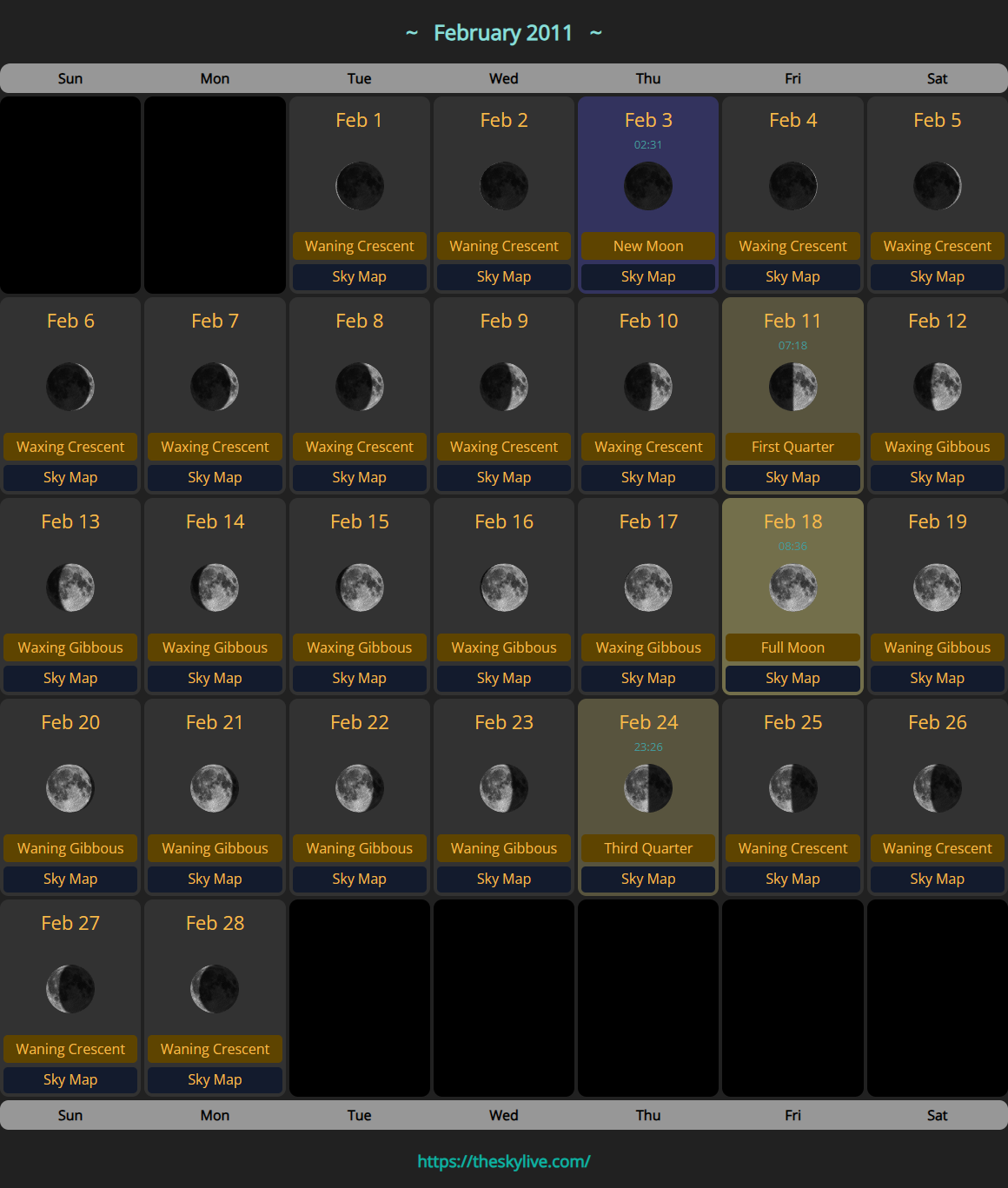Click the moon image for Feb 14
1008x1188 pixels.
pos(215,587)
